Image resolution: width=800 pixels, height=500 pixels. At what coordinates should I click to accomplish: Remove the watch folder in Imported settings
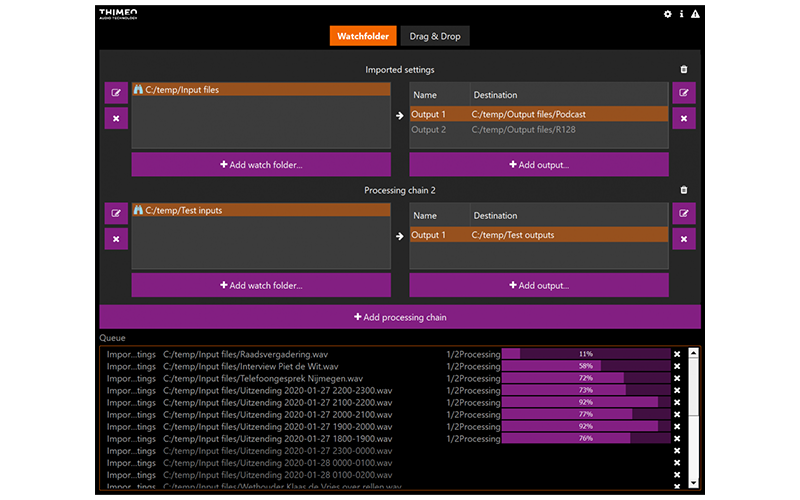(116, 118)
